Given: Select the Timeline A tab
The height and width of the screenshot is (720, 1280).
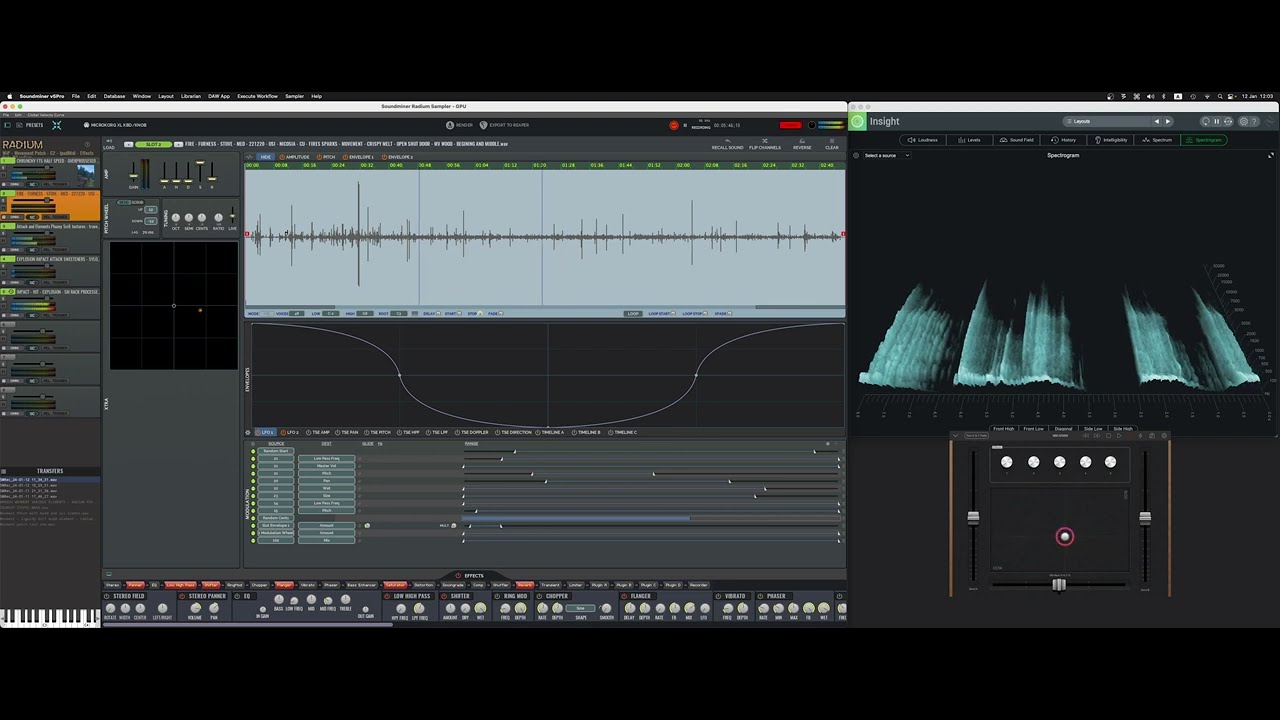Looking at the screenshot, I should 551,432.
